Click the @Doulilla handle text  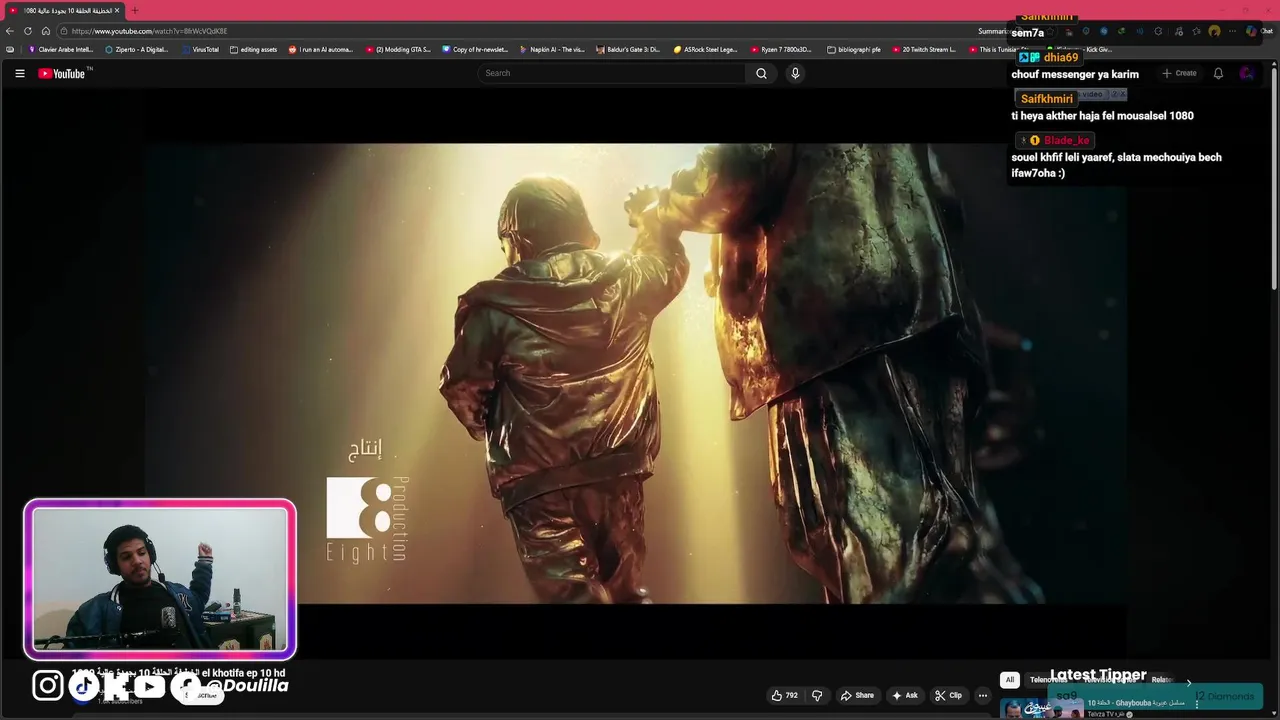click(248, 686)
